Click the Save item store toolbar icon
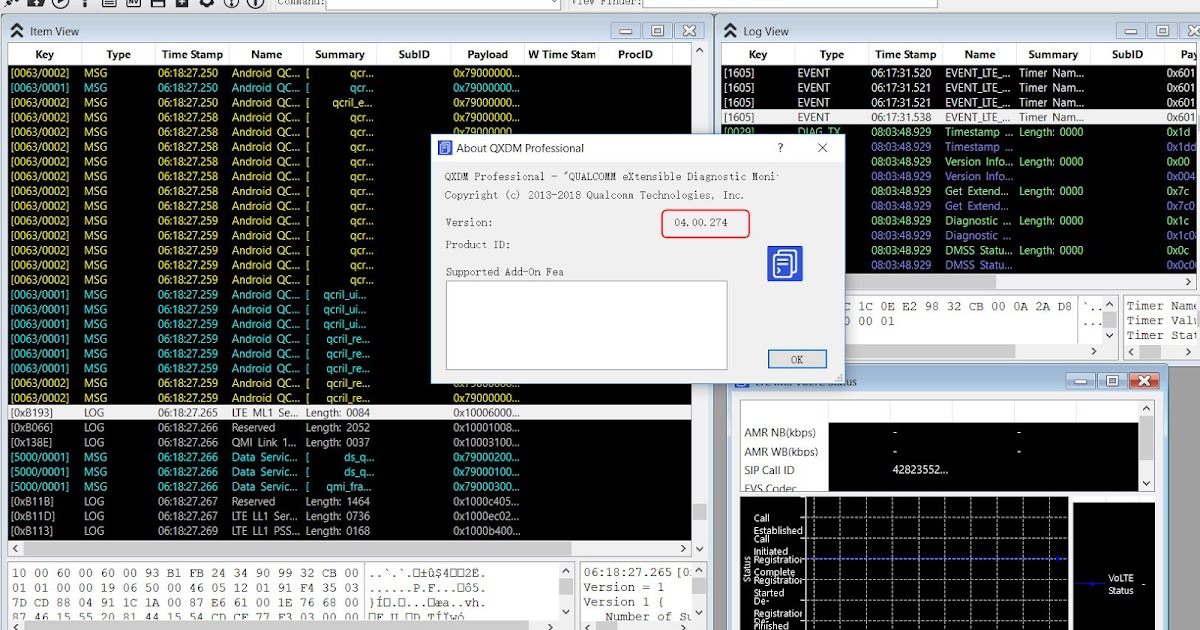 156,4
